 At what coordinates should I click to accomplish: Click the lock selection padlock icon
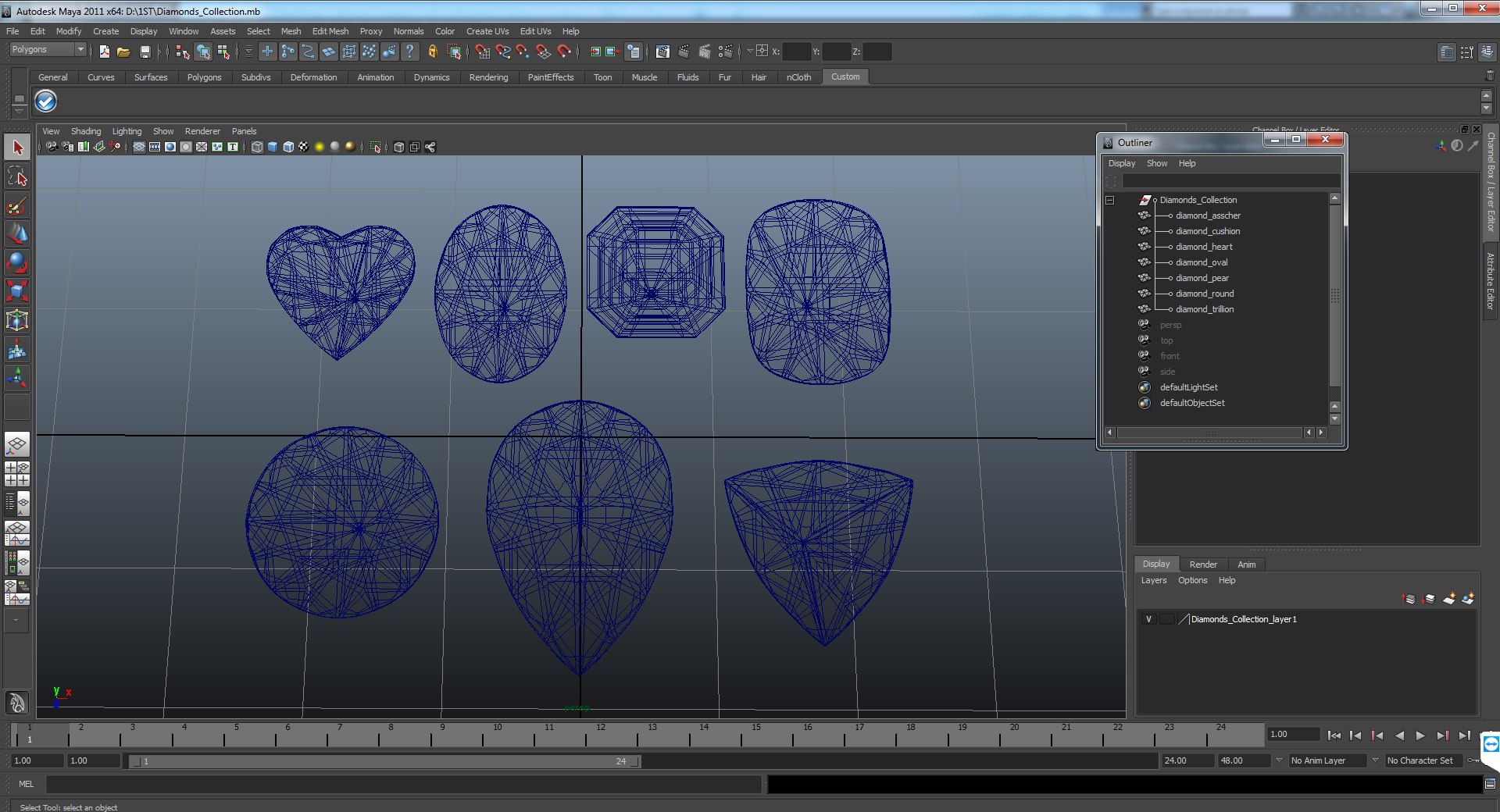(433, 52)
